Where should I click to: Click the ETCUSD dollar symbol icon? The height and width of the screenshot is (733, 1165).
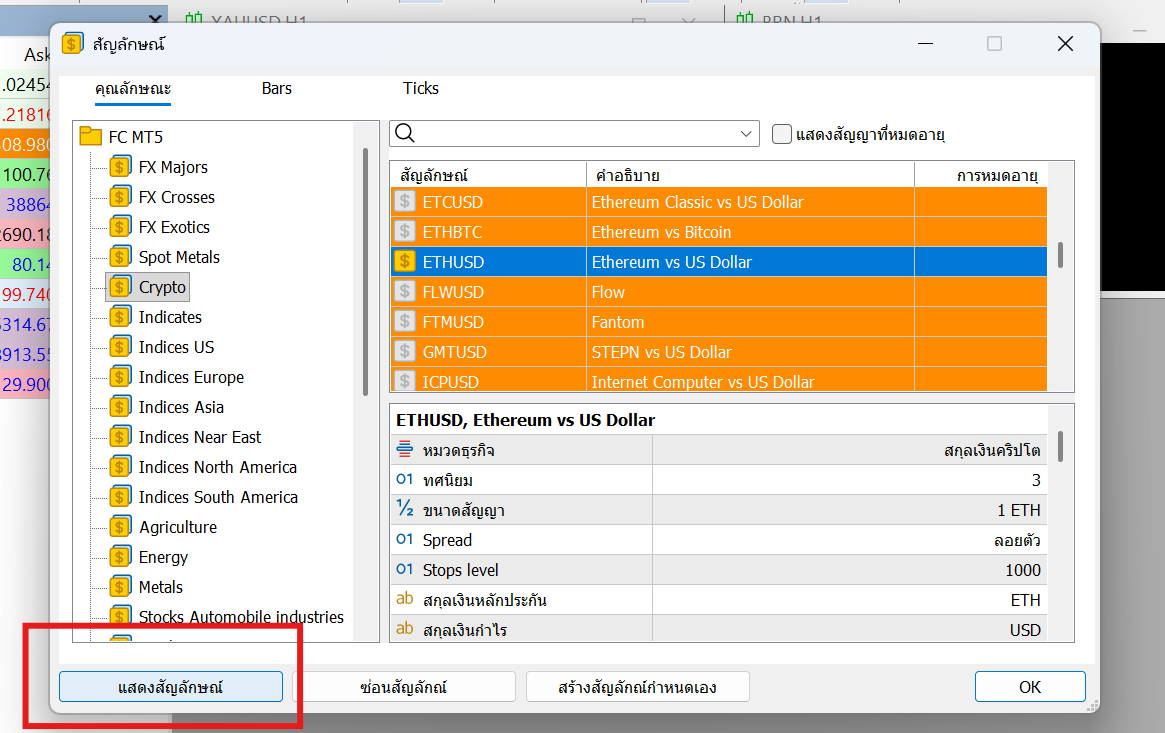[x=405, y=201]
